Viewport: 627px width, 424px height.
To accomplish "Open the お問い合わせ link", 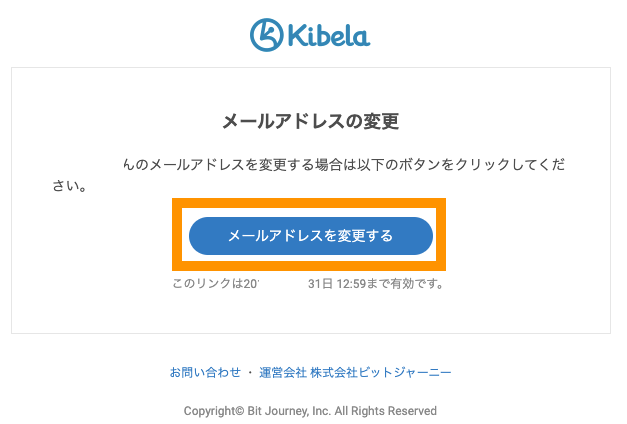I will point(205,372).
